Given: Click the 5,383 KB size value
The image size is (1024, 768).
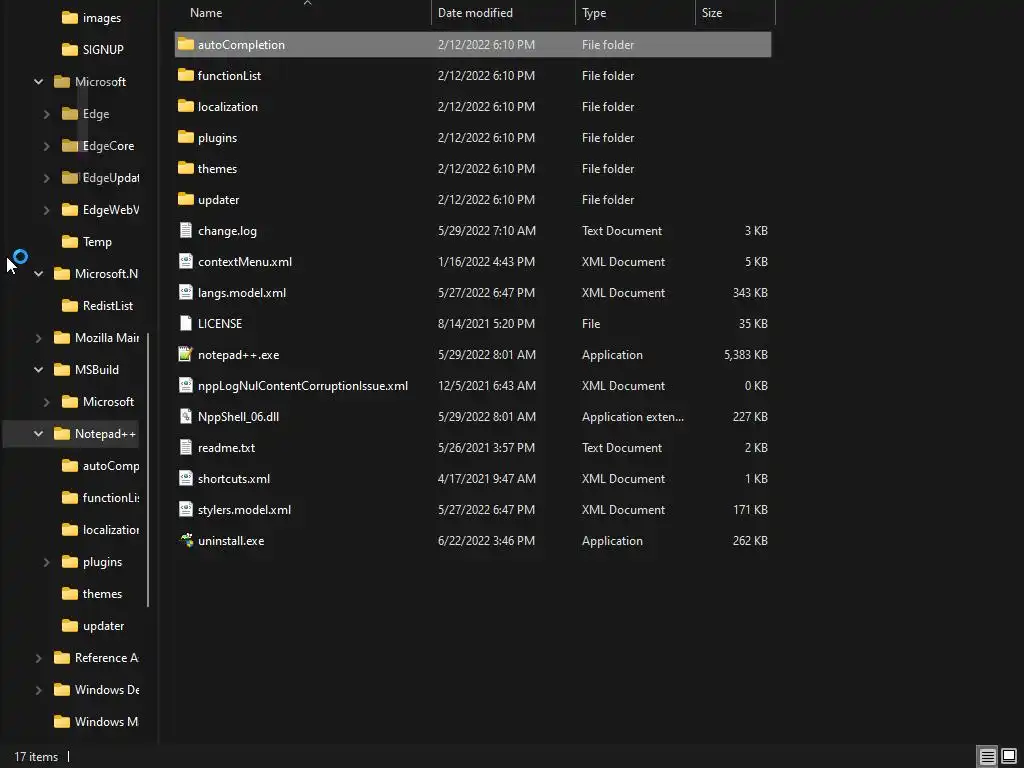Looking at the screenshot, I should point(745,355).
